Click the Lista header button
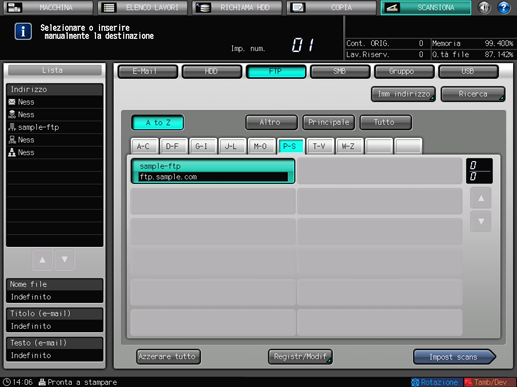517x387 pixels. click(x=54, y=70)
